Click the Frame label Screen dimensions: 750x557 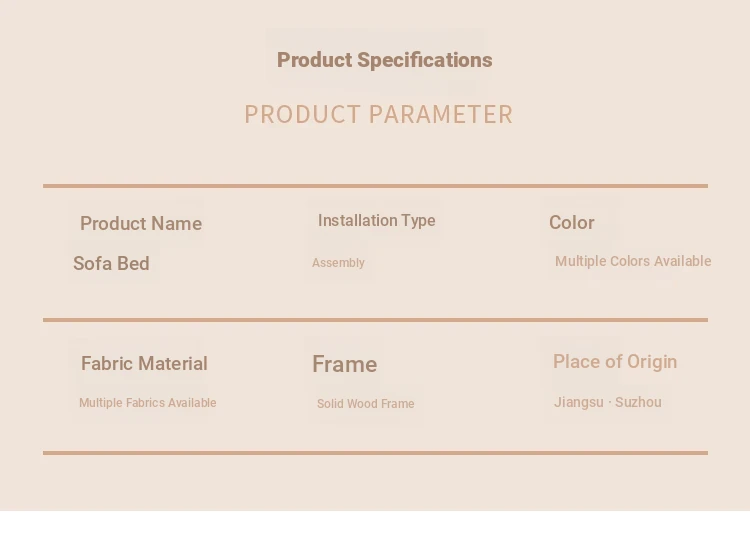click(344, 364)
